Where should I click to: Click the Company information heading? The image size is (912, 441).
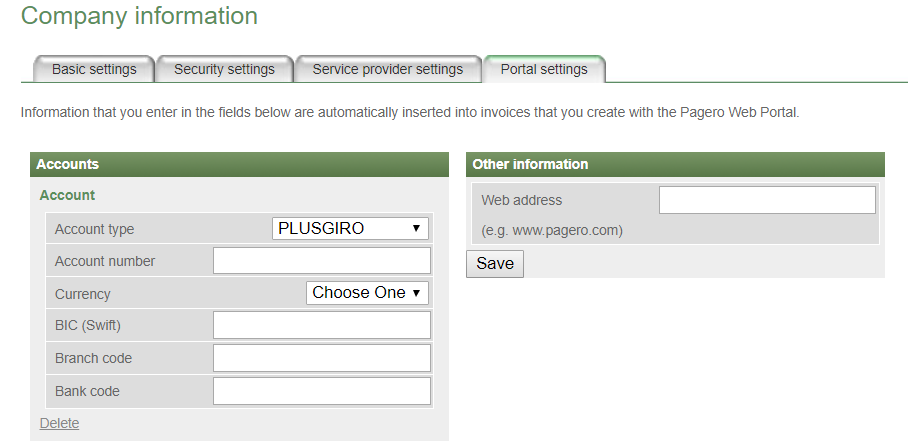point(140,16)
